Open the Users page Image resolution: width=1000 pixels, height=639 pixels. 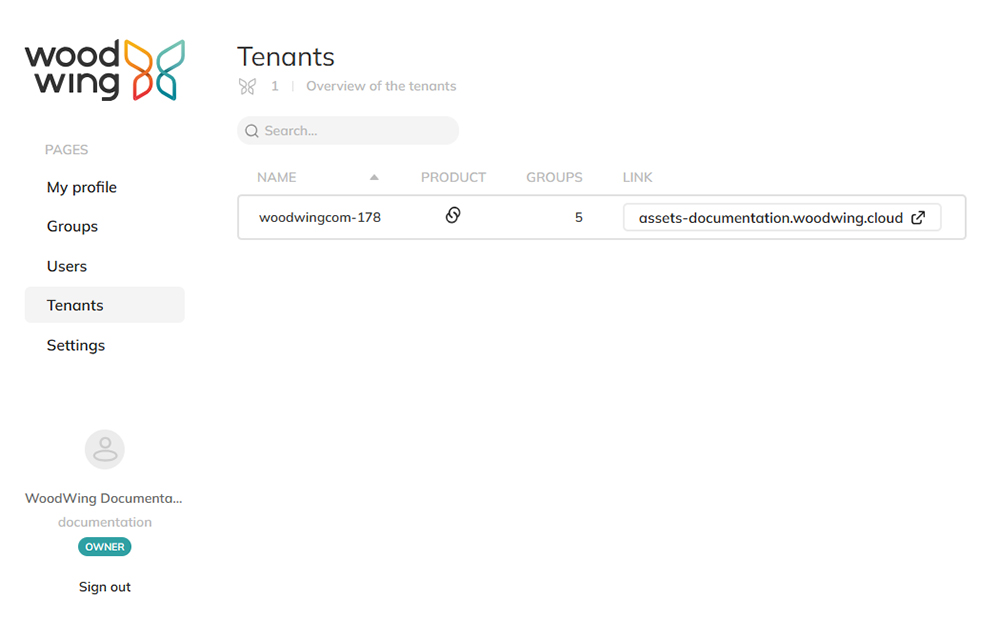coord(66,266)
